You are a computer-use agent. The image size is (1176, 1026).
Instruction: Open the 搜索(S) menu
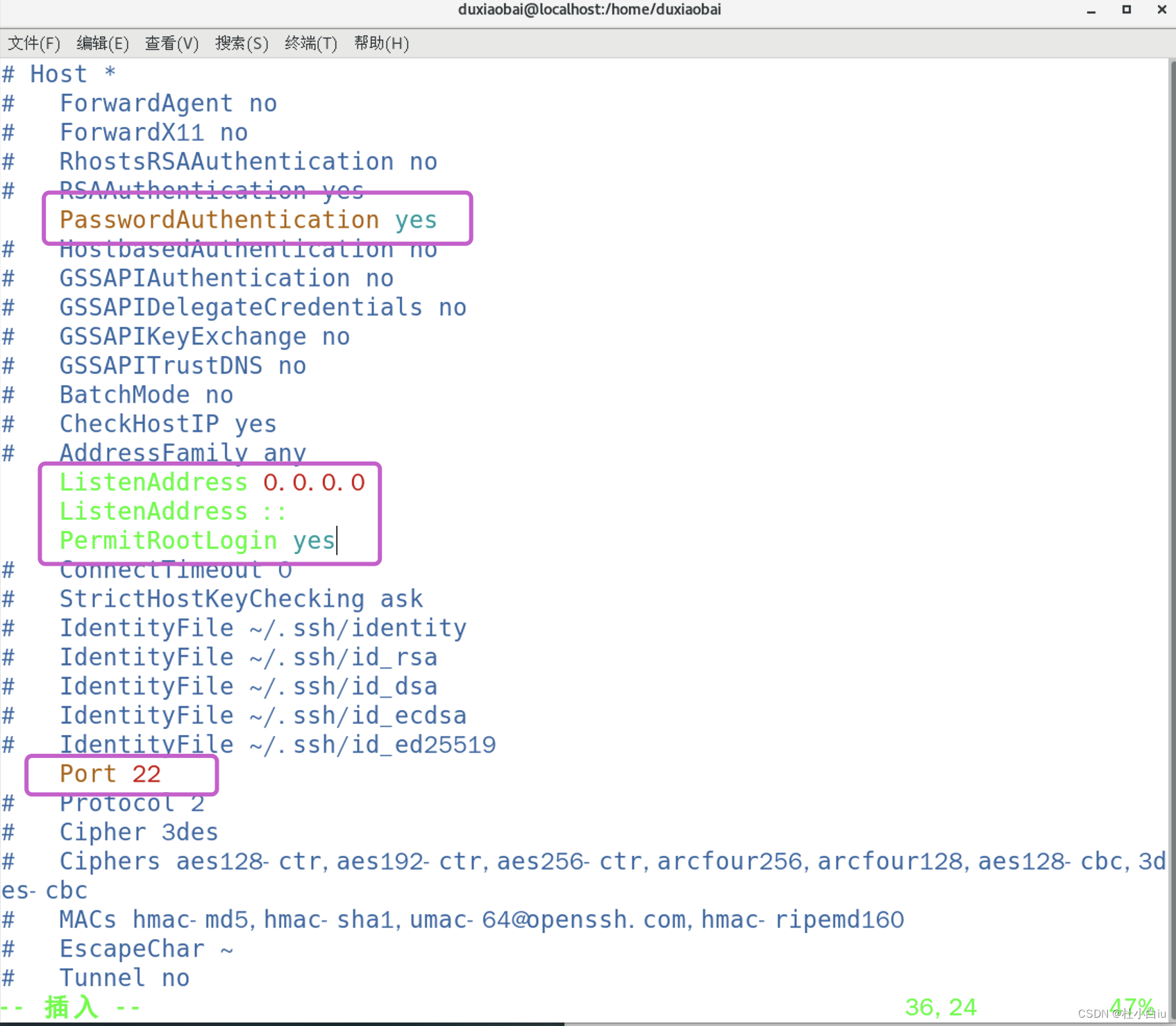242,43
